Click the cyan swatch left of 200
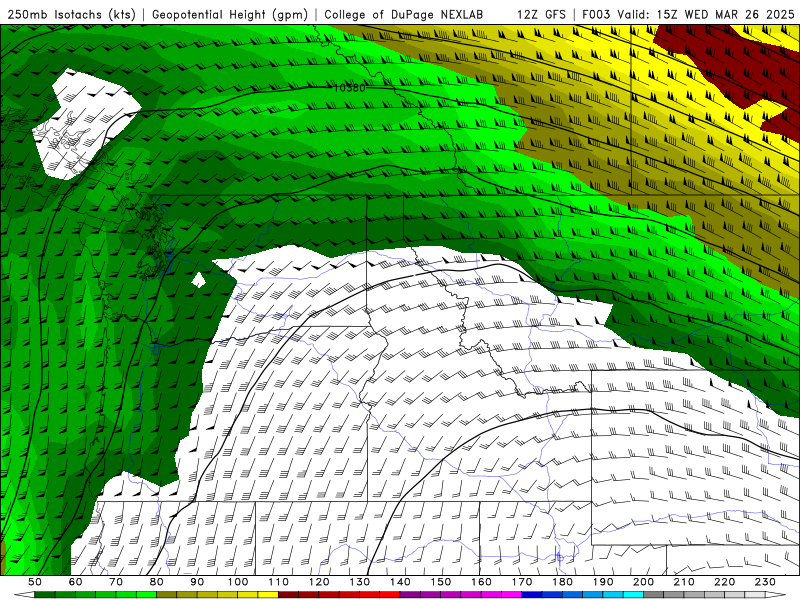Screen dimensions: 800x600 (633, 595)
